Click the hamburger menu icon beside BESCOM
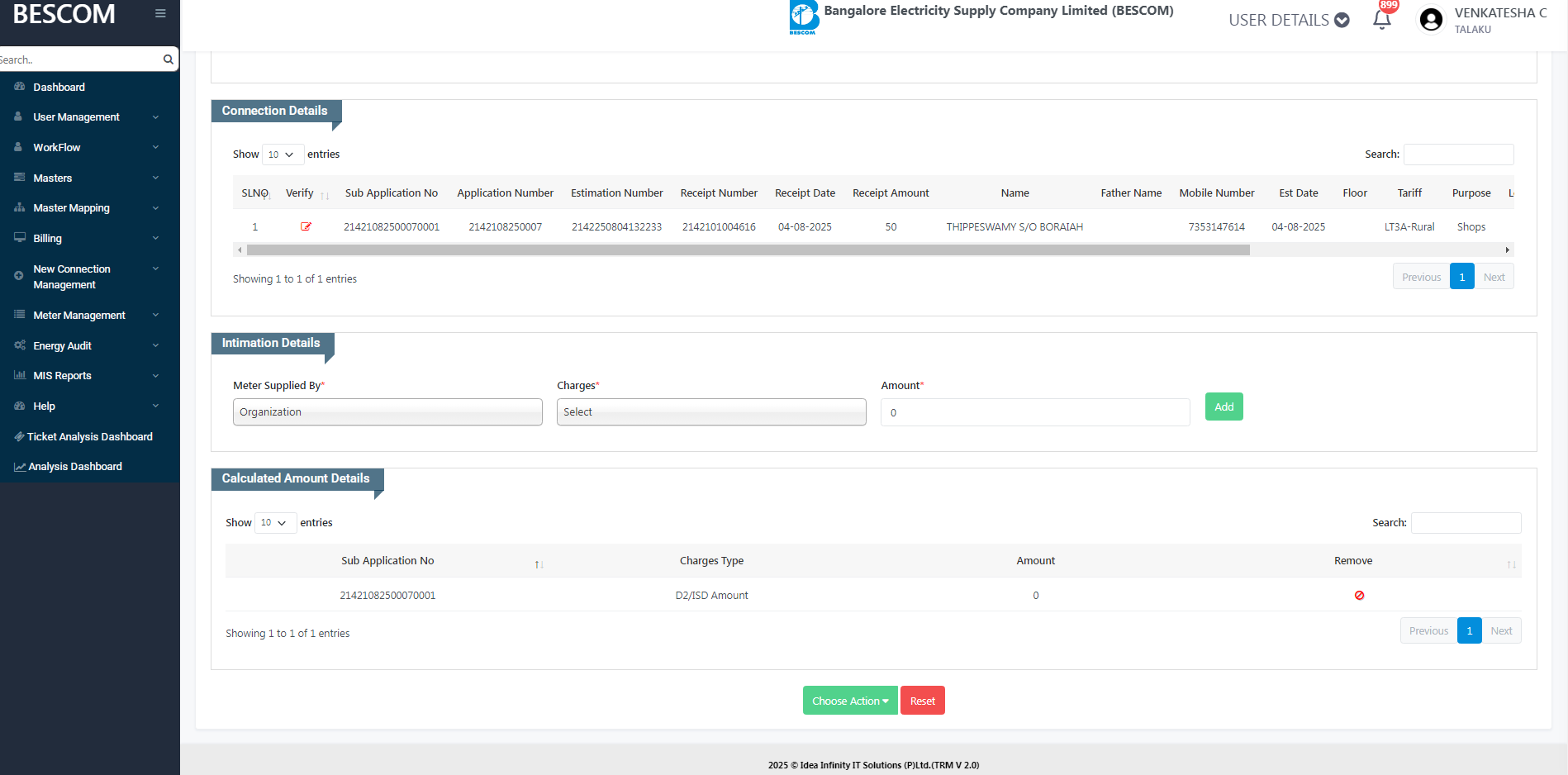The width and height of the screenshot is (1568, 775). [x=160, y=13]
